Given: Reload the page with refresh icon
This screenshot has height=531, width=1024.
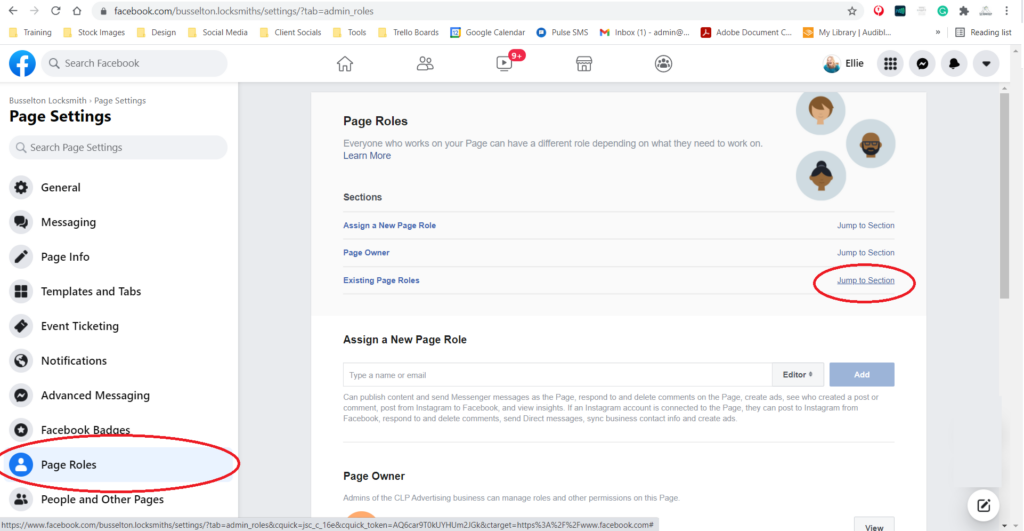Looking at the screenshot, I should tap(56, 11).
